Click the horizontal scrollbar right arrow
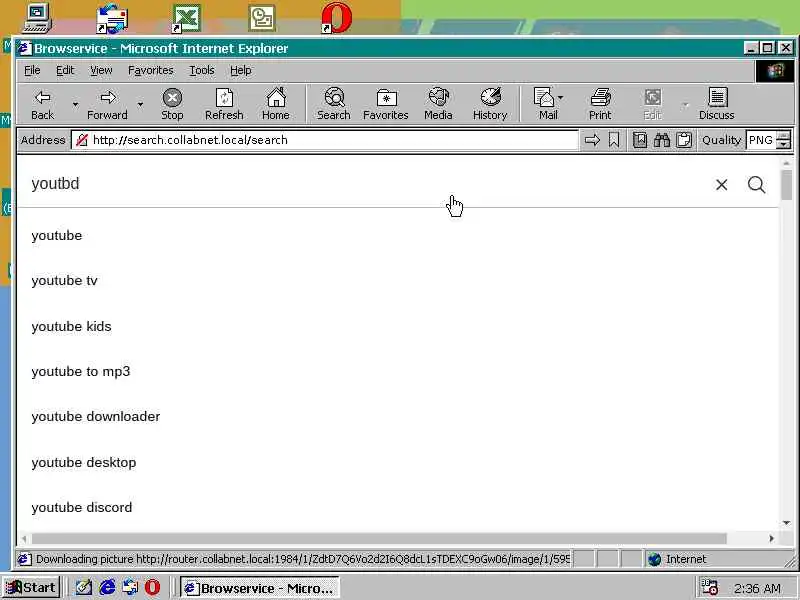The width and height of the screenshot is (800, 600). (772, 538)
